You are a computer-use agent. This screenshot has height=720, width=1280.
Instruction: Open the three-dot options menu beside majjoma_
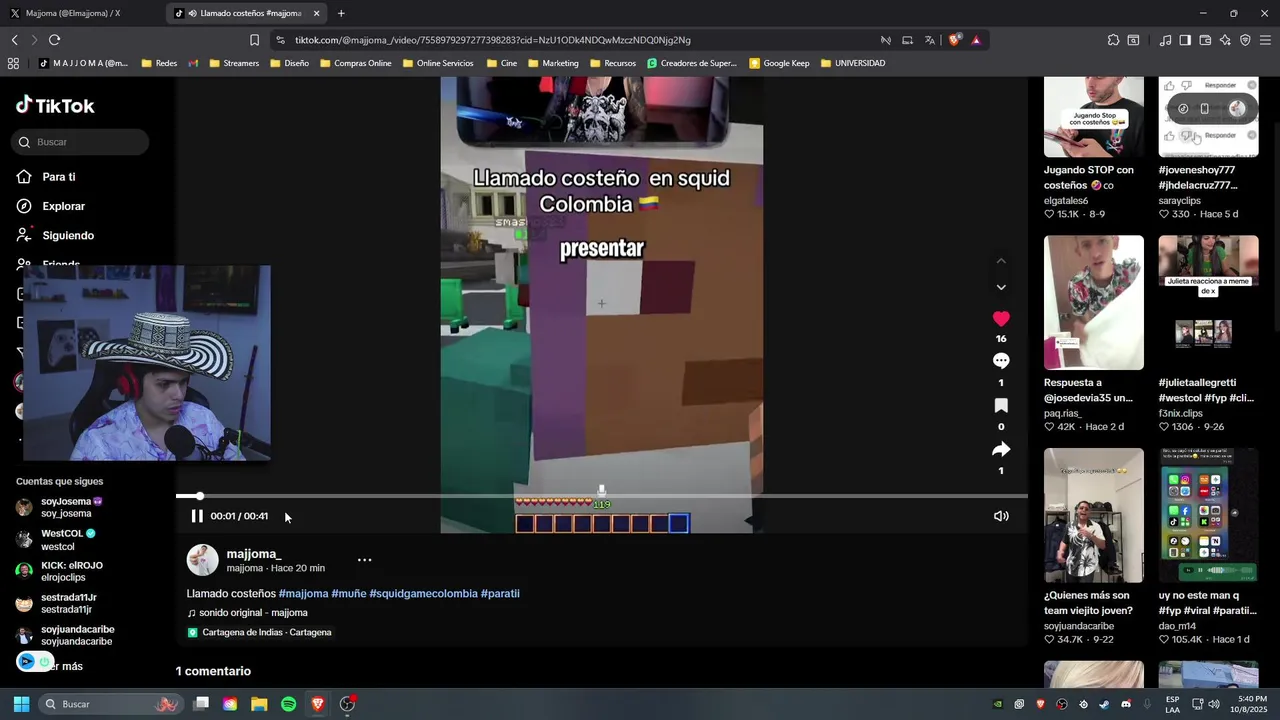365,560
